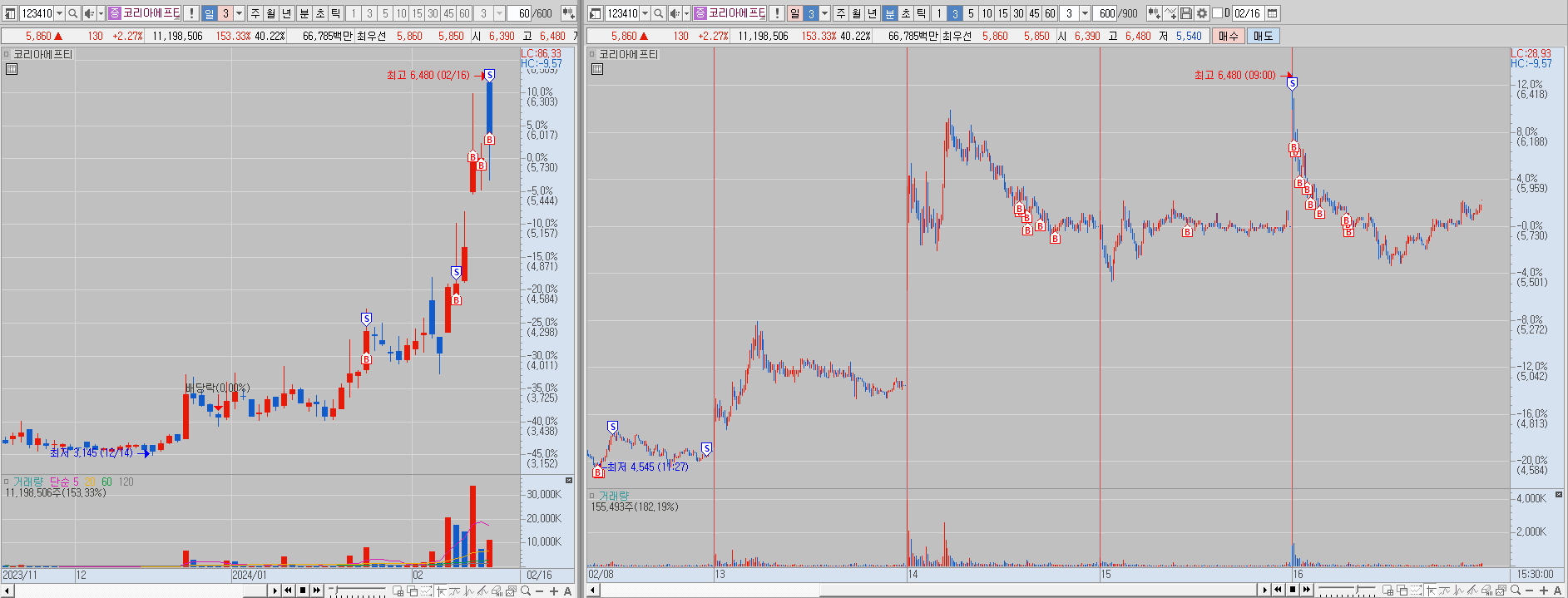Select the 5-minute interval in right chart
Viewport: 1568px width, 598px height.
(971, 13)
